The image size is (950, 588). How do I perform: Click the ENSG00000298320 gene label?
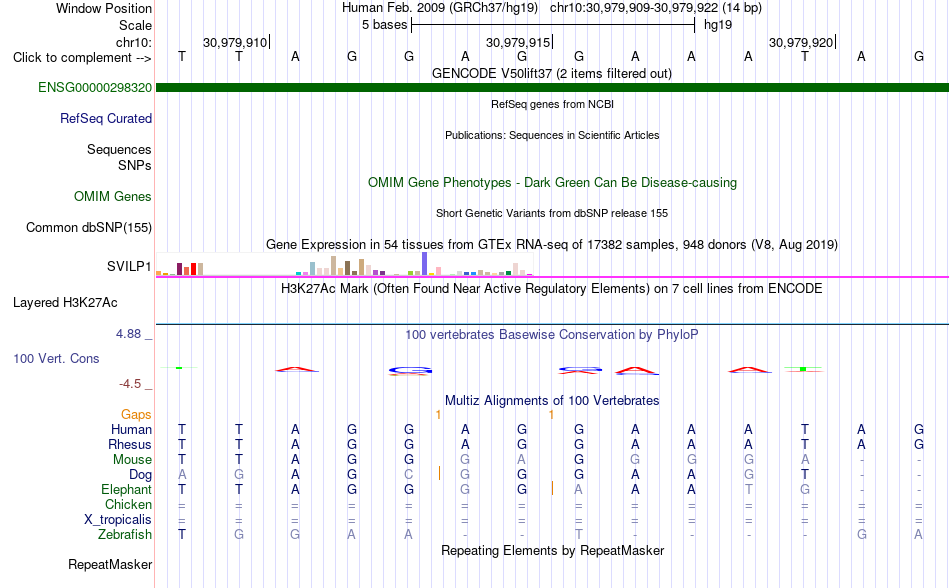point(95,88)
